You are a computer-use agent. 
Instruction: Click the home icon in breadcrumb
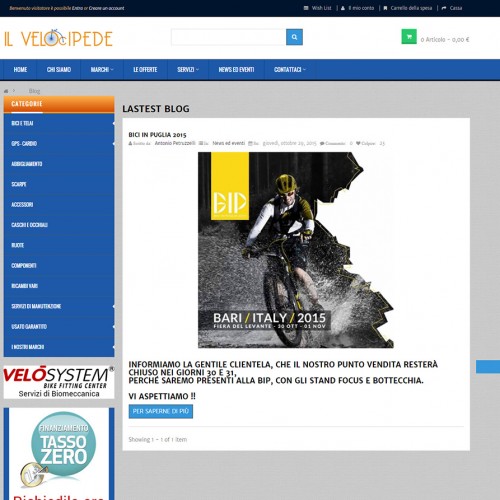click(6, 91)
